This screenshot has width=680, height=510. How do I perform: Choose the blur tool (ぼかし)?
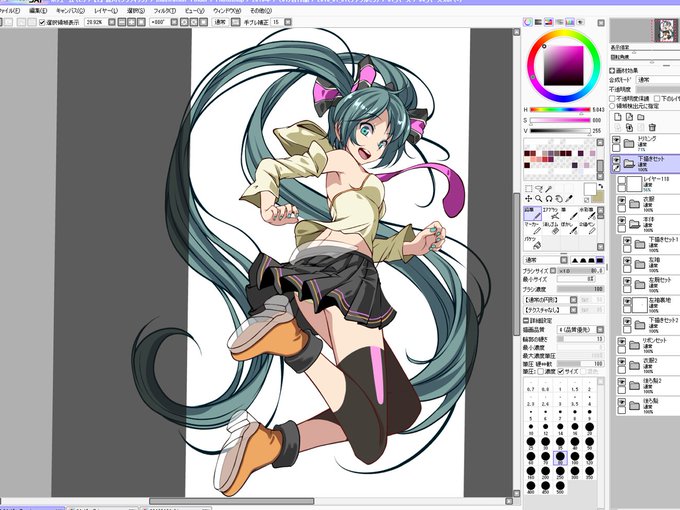pyautogui.click(x=569, y=228)
